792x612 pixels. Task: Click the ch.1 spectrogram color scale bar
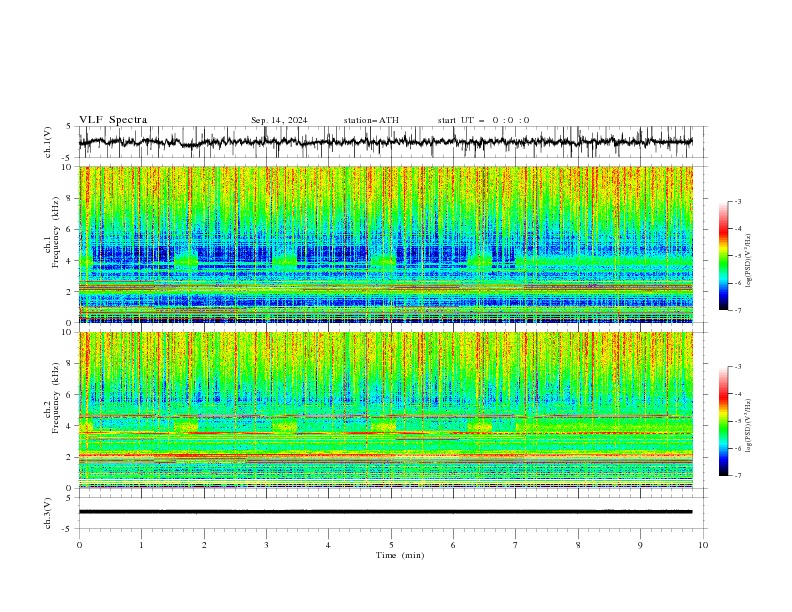[x=723, y=256]
